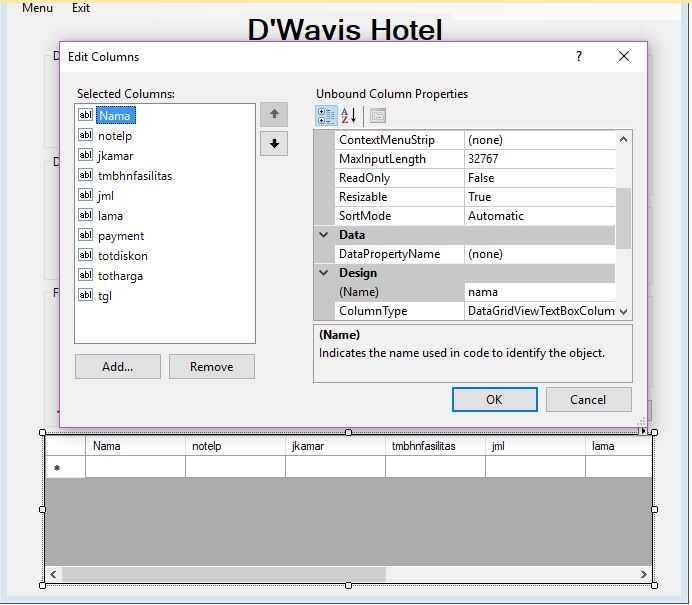Click the lama column header in the grid

point(619,446)
